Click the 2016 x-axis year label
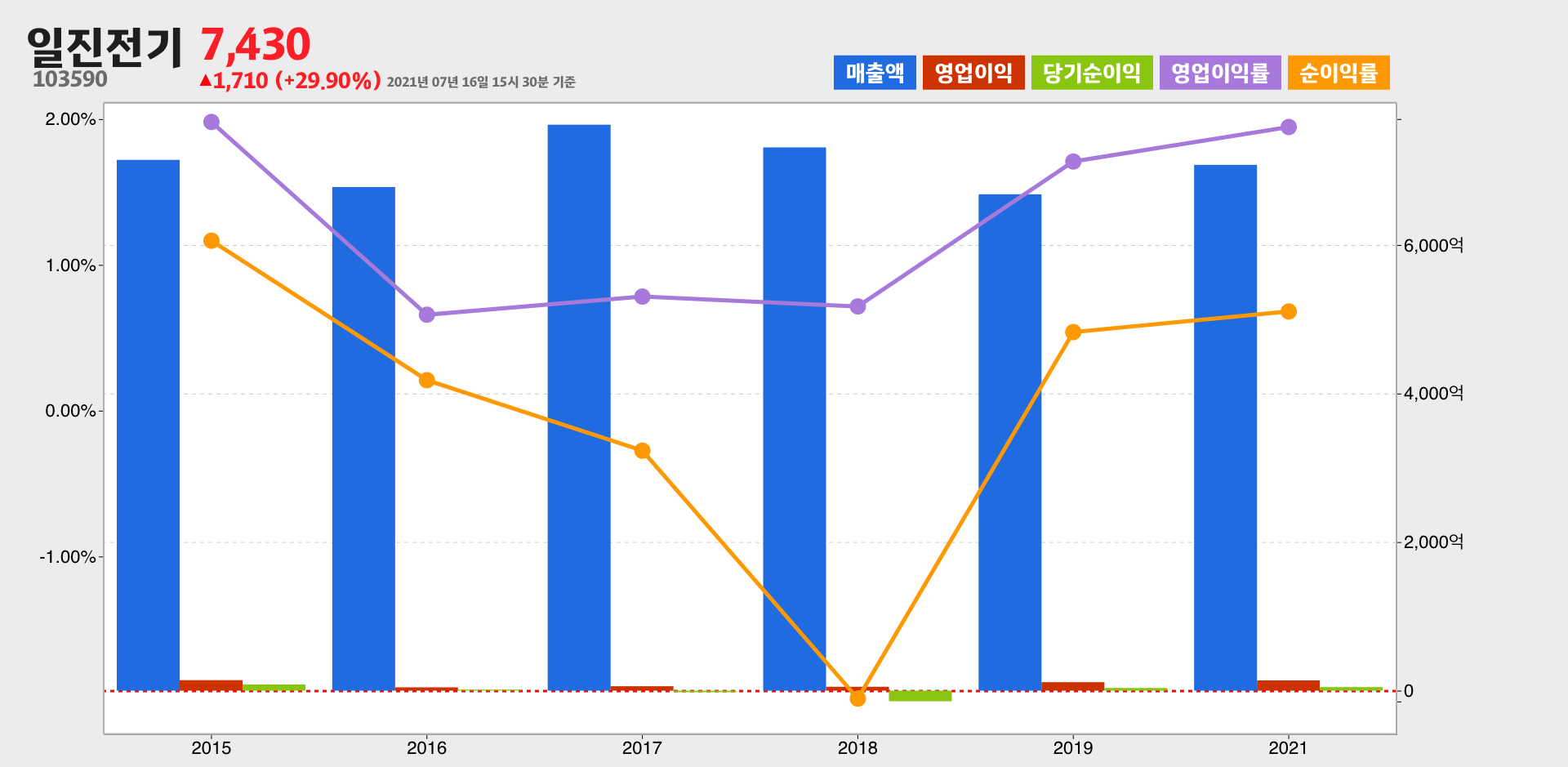Viewport: 1568px width, 767px height. click(427, 747)
